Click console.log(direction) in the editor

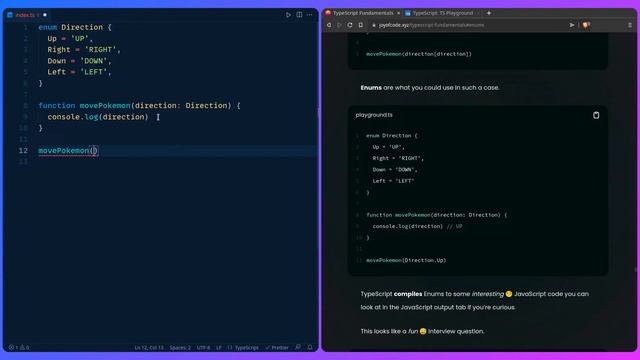point(98,117)
